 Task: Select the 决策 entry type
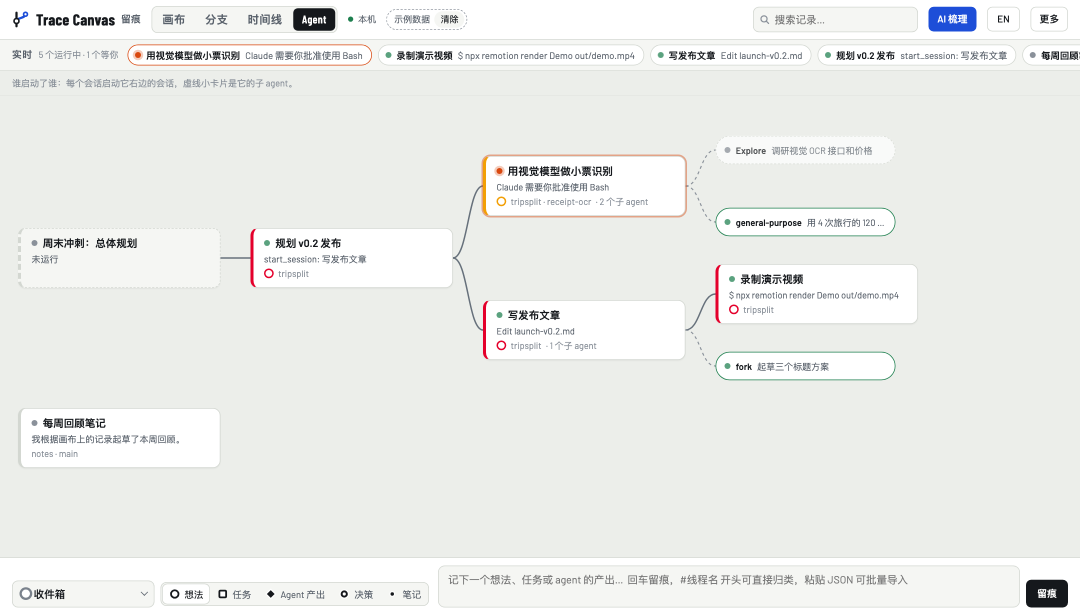357,594
